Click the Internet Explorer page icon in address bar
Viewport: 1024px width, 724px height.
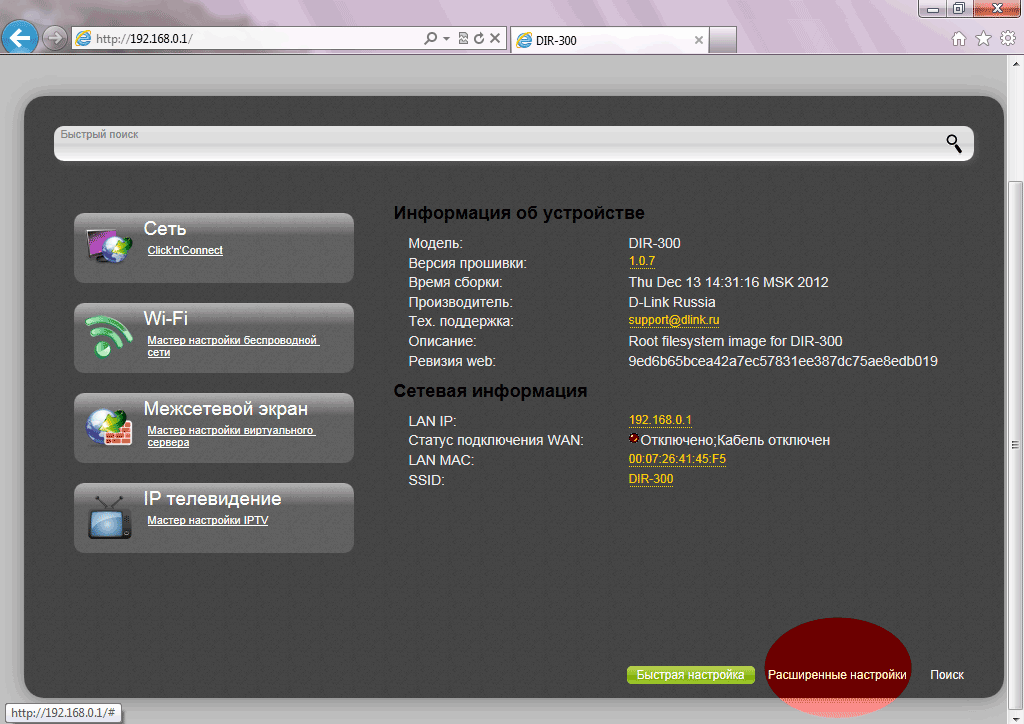click(83, 39)
